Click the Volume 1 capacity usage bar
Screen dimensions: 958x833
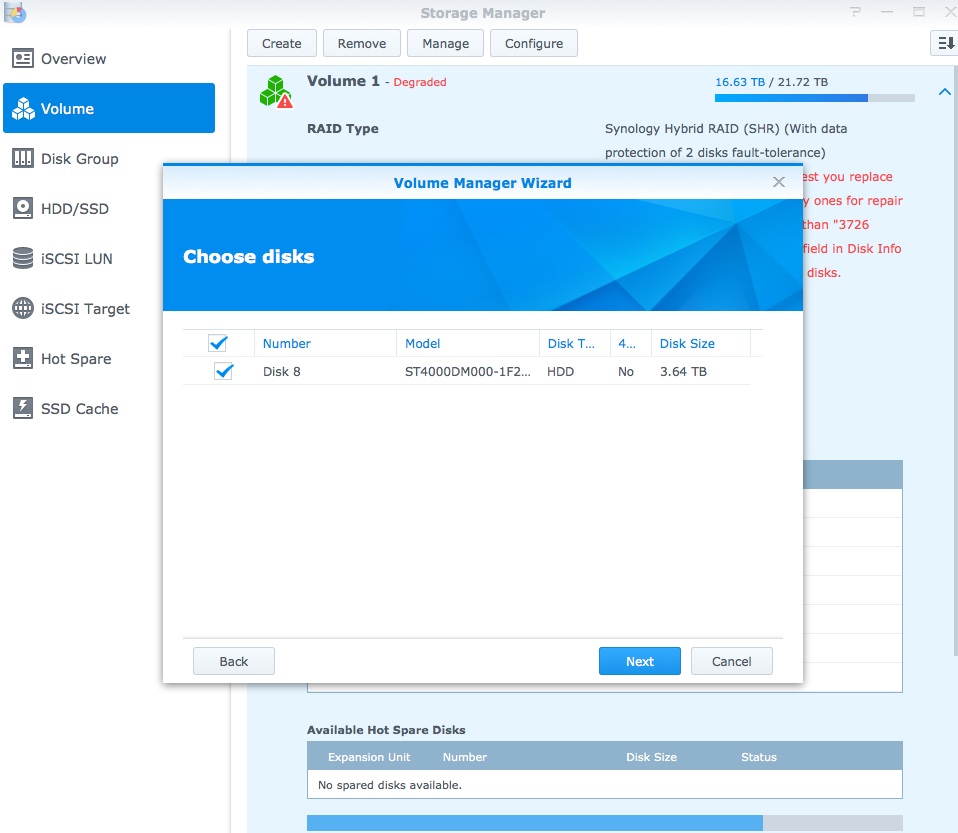(814, 98)
